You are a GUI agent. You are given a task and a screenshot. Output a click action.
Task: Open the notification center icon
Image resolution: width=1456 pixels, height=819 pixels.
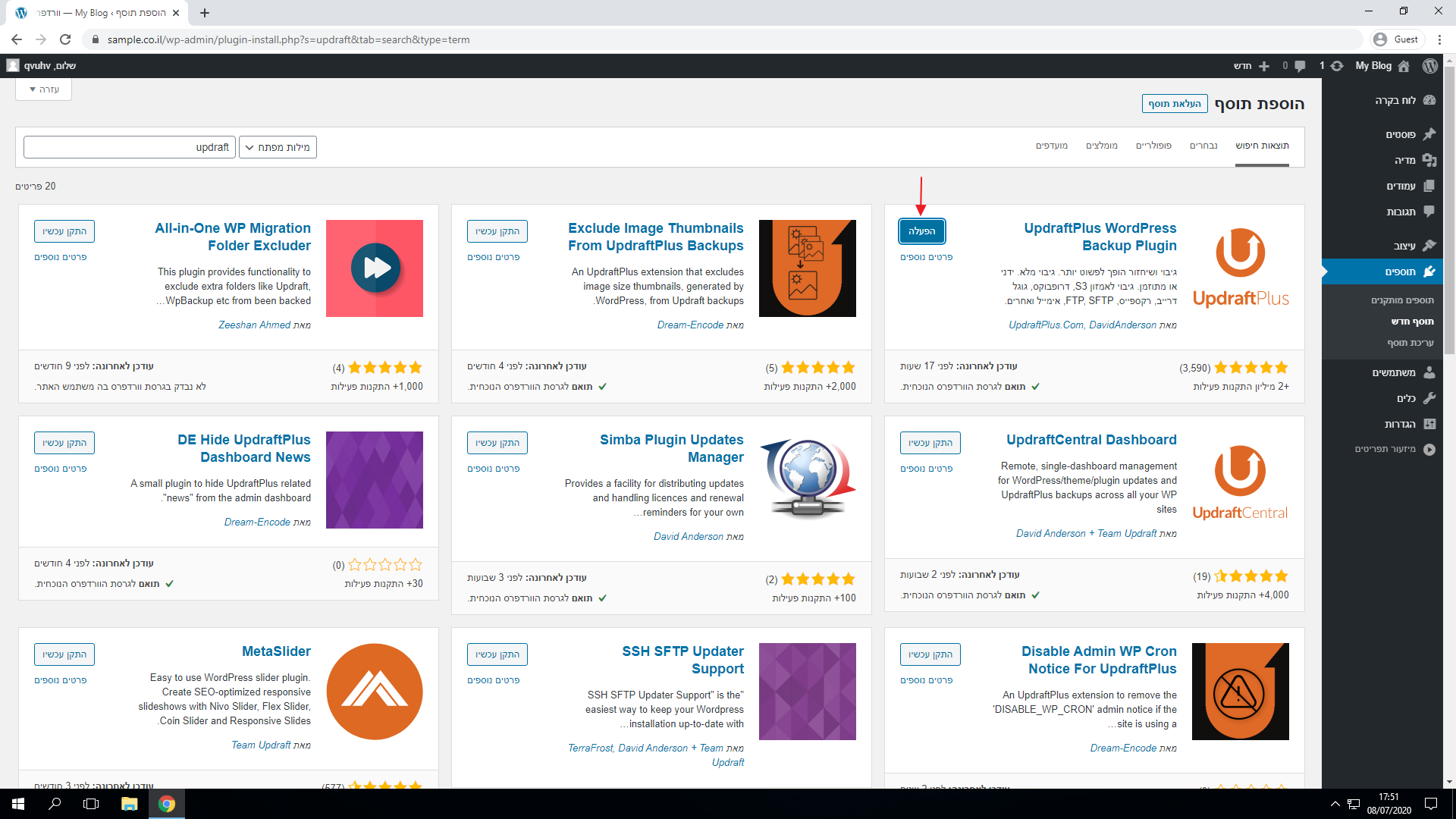(1430, 804)
